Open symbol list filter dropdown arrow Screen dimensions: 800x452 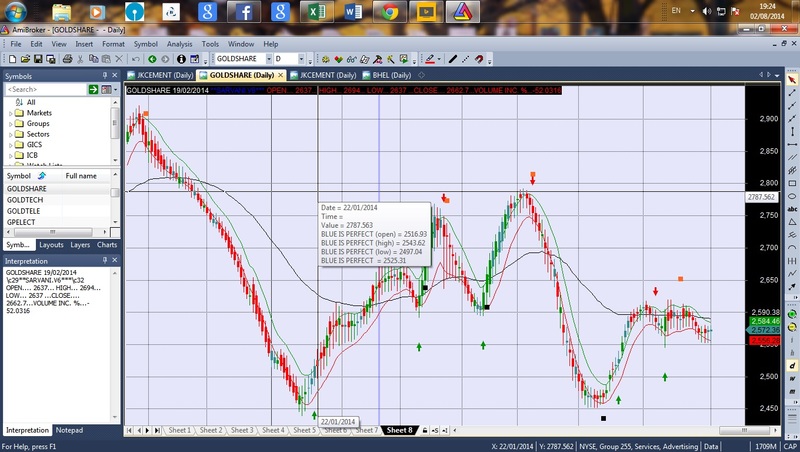(115, 89)
